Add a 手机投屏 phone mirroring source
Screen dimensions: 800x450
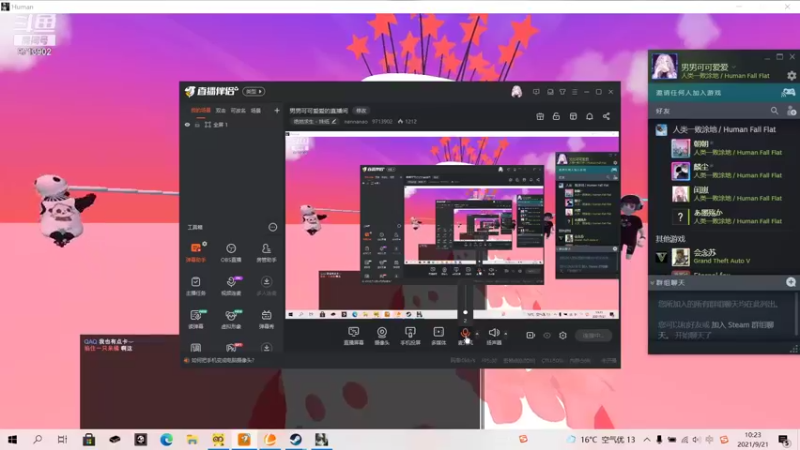click(x=410, y=336)
